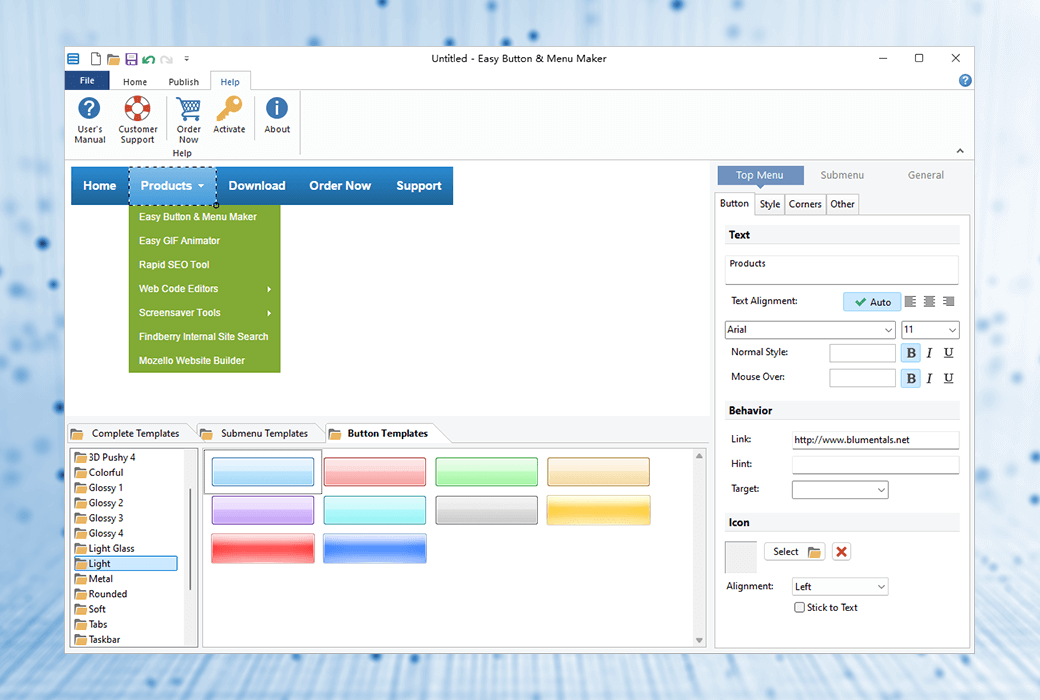Click Easy GIF Animator submenu item
The width and height of the screenshot is (1040, 700).
(x=204, y=241)
